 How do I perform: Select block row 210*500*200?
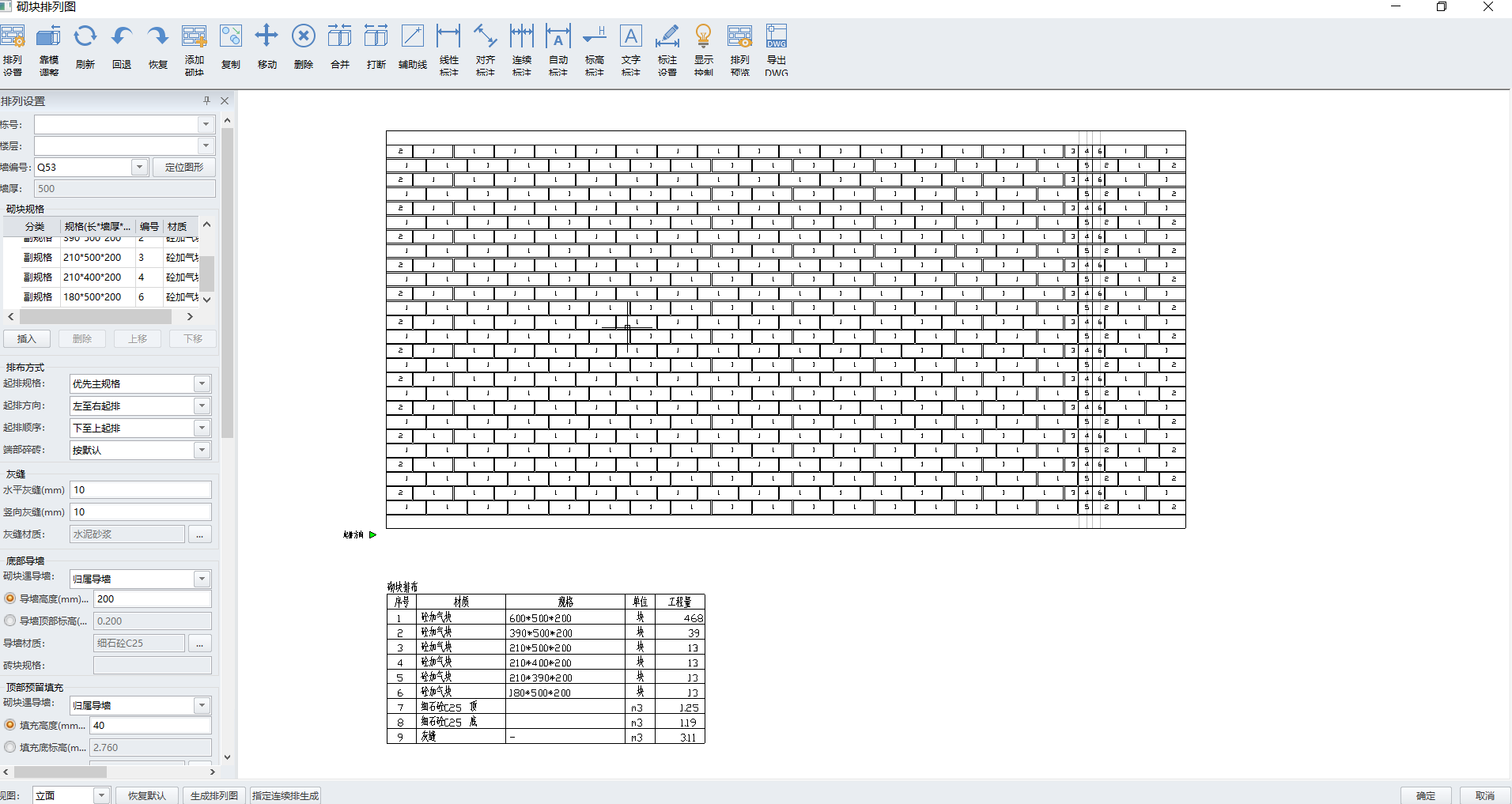coord(101,258)
